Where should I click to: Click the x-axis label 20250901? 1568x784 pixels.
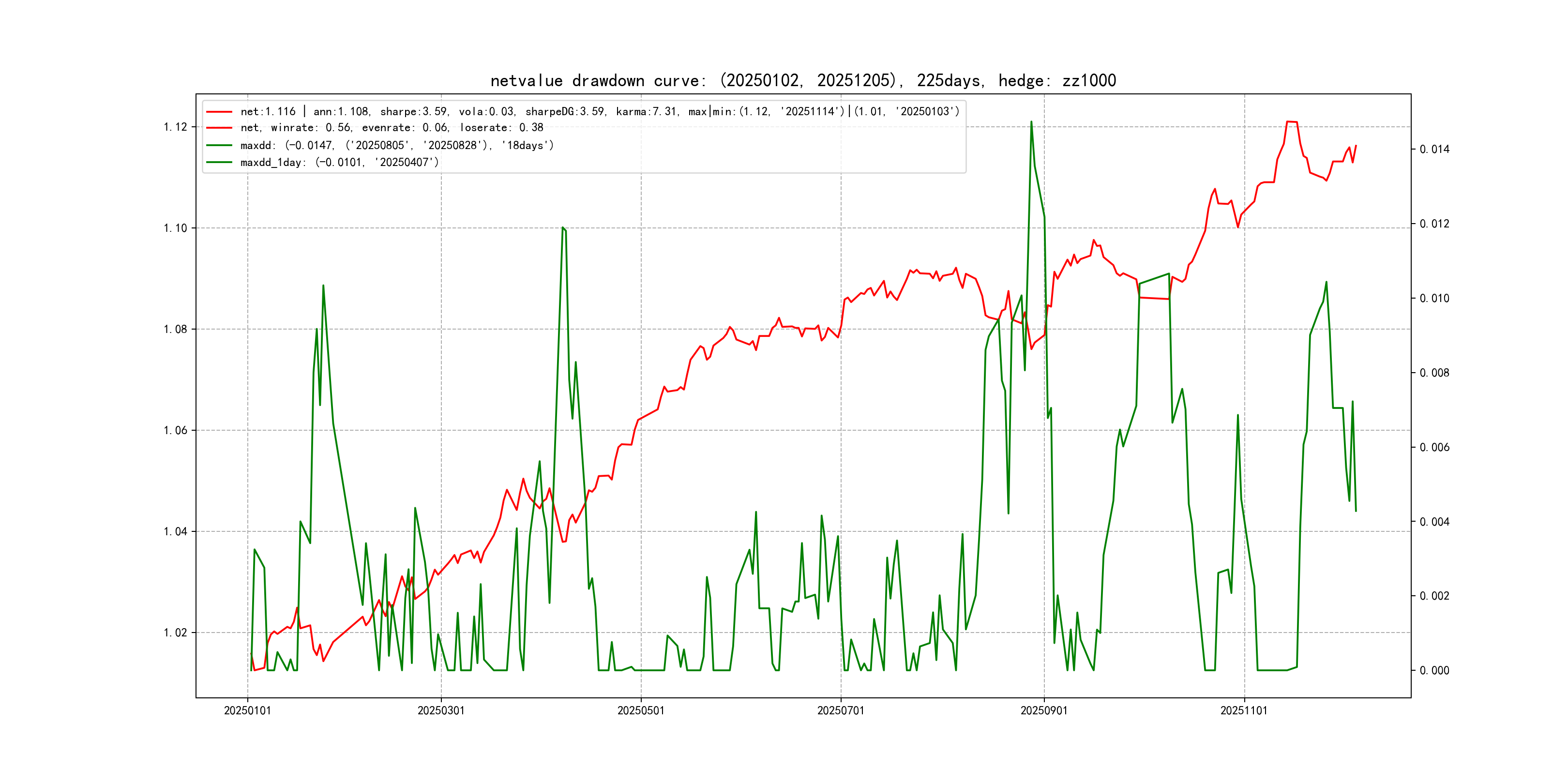[x=1043, y=711]
